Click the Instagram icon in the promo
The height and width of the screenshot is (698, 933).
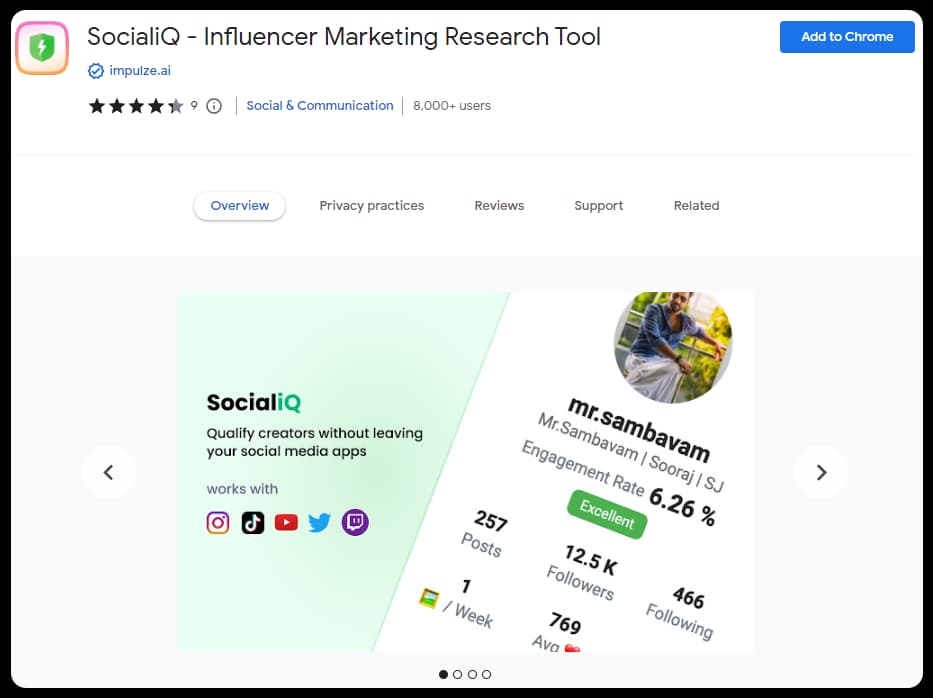click(218, 522)
